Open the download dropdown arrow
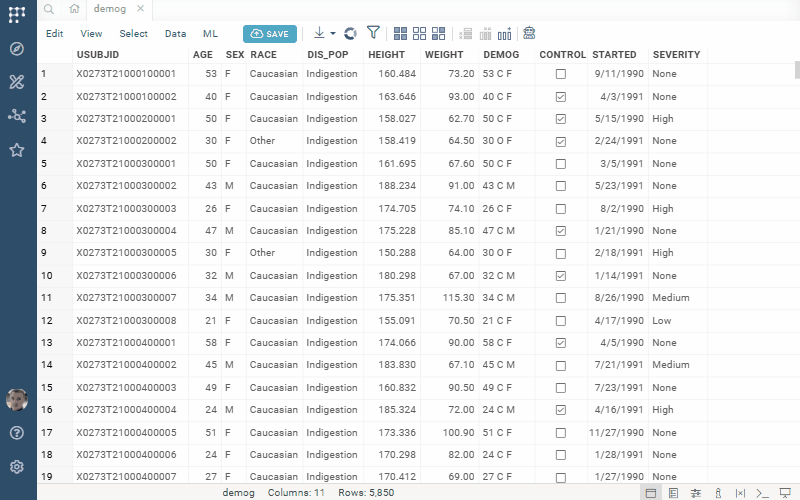The image size is (800, 500). pyautogui.click(x=333, y=34)
